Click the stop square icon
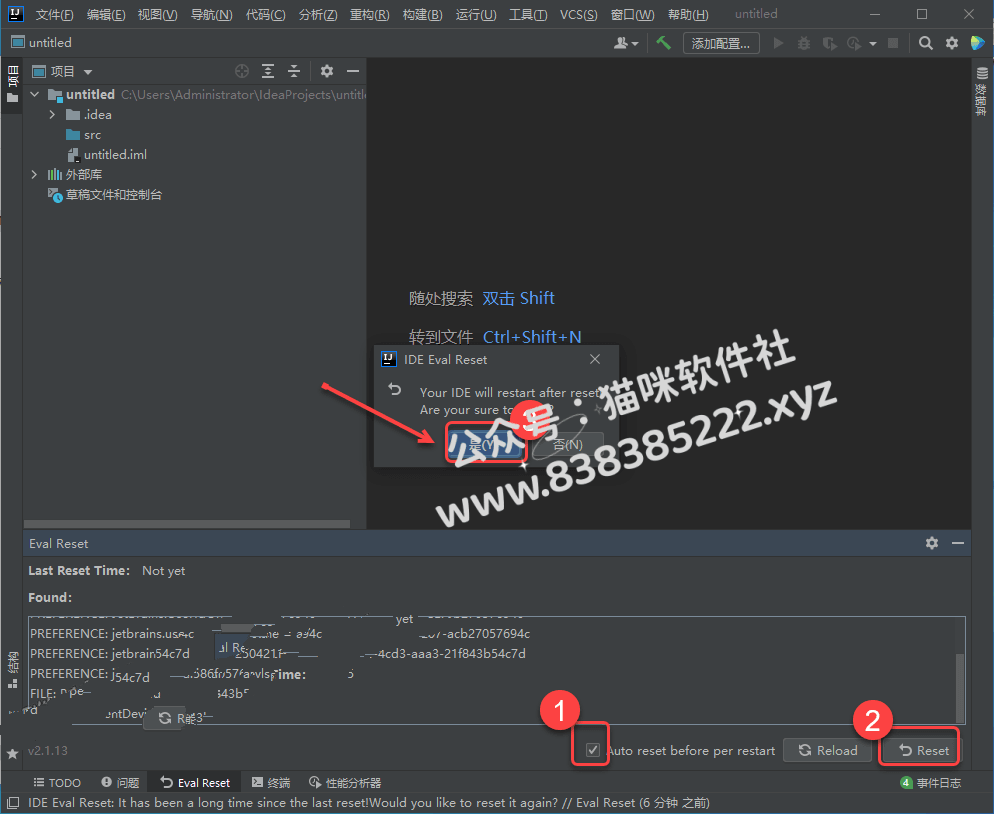This screenshot has height=814, width=994. click(x=893, y=43)
